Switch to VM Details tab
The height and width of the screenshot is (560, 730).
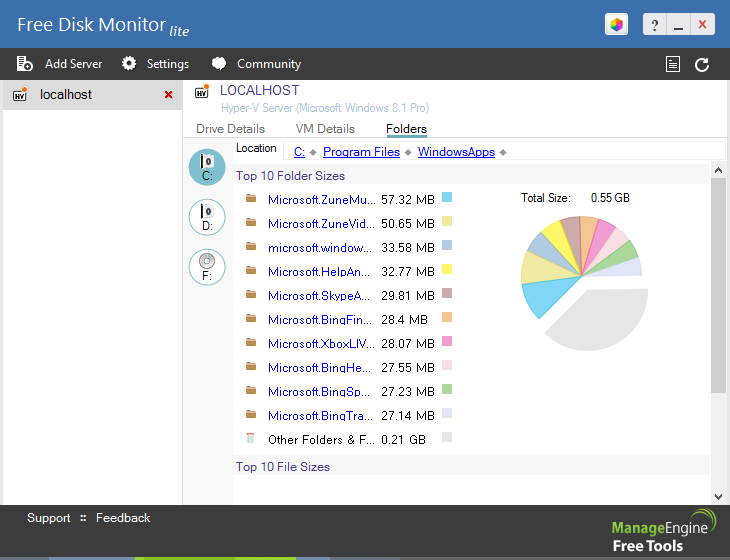[x=325, y=129]
